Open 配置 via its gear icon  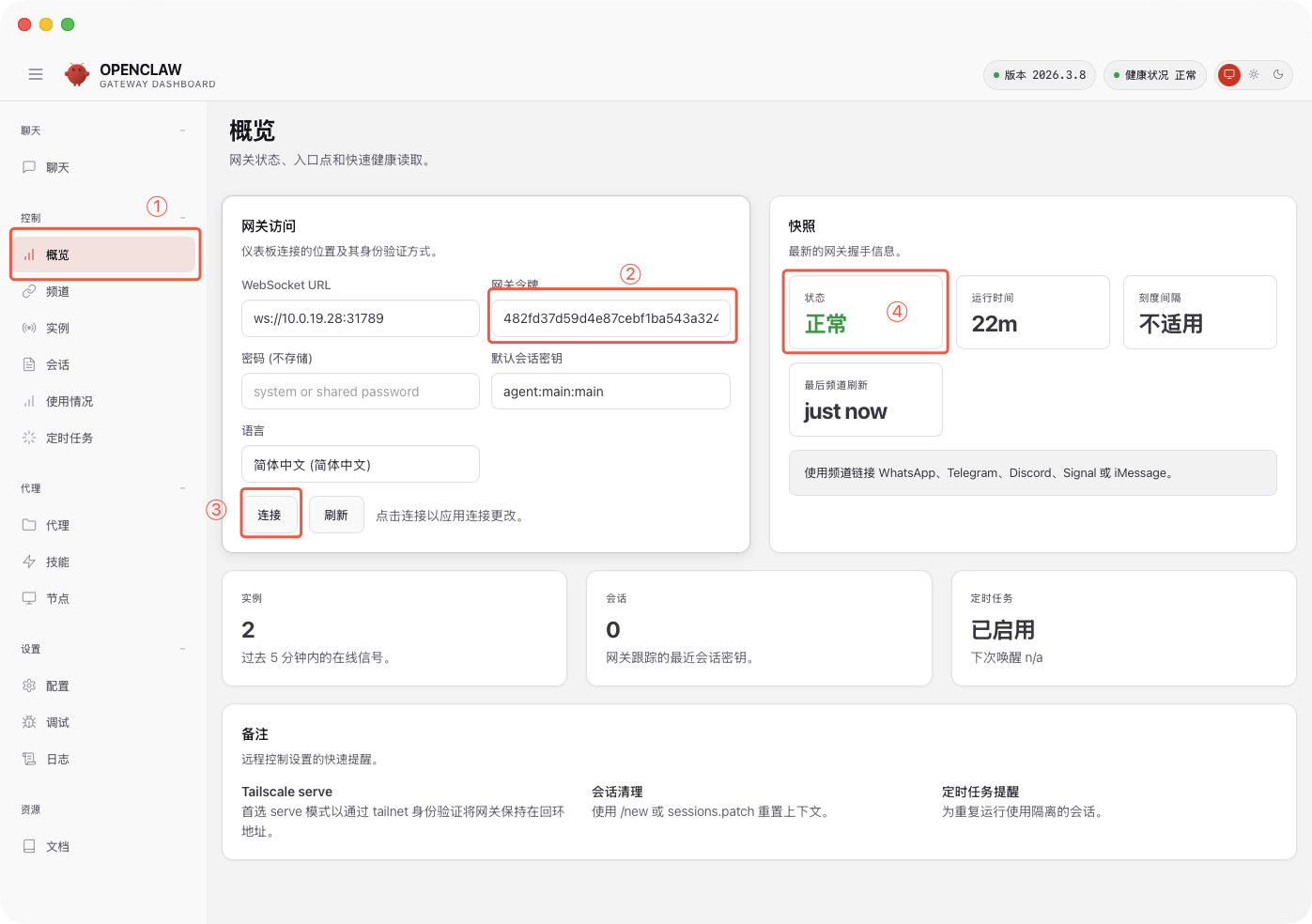tap(29, 686)
